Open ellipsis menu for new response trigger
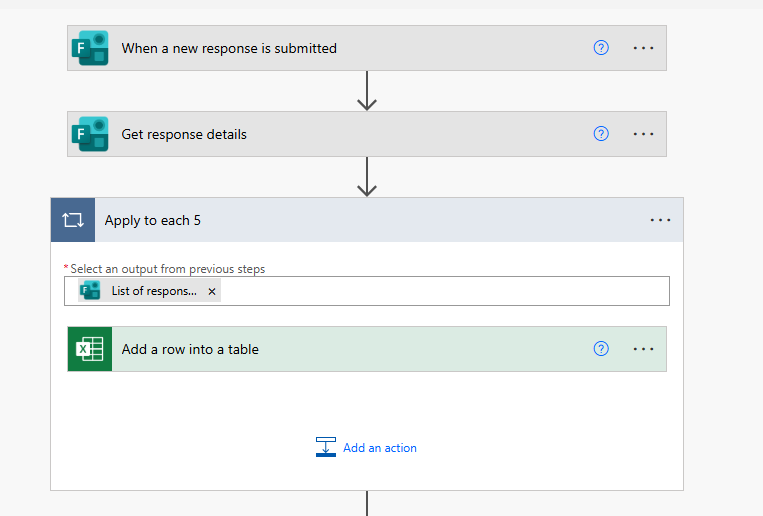This screenshot has height=516, width=763. click(643, 48)
